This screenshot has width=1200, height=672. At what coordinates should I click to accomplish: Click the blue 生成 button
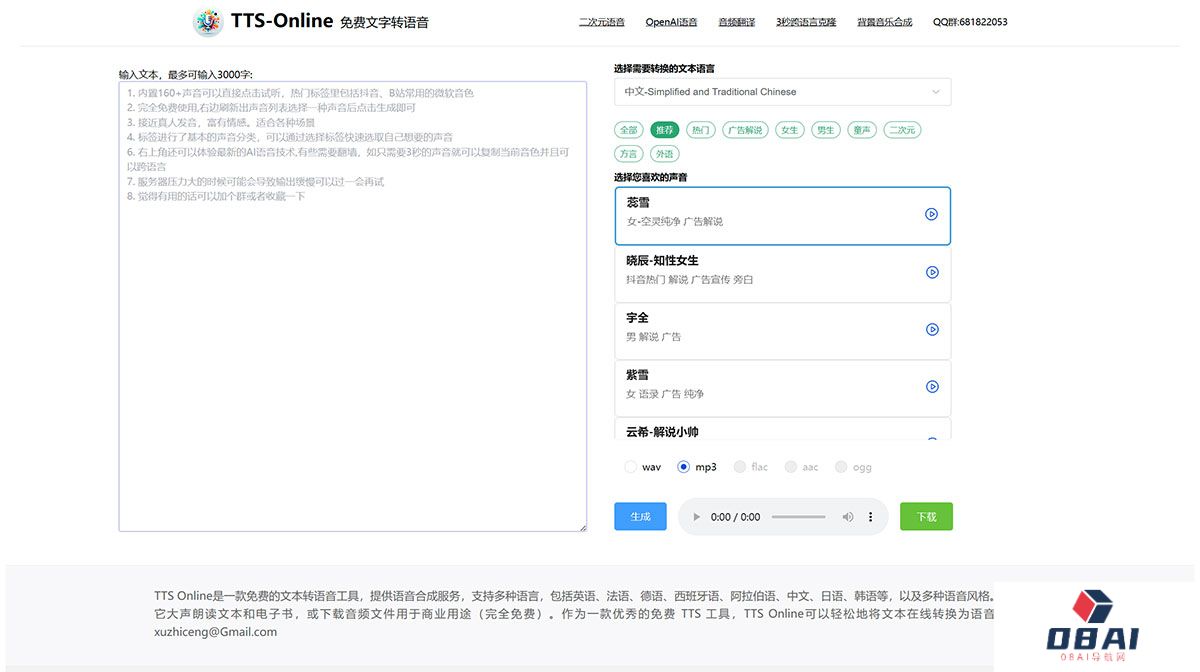(x=640, y=516)
